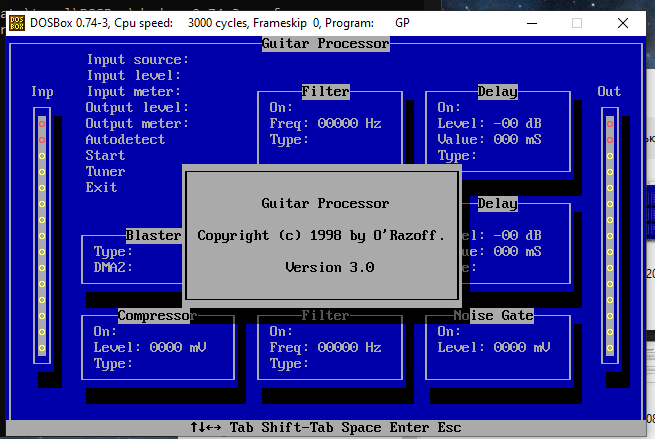Select the Output meter menu entry
This screenshot has width=655, height=439.
tap(137, 124)
